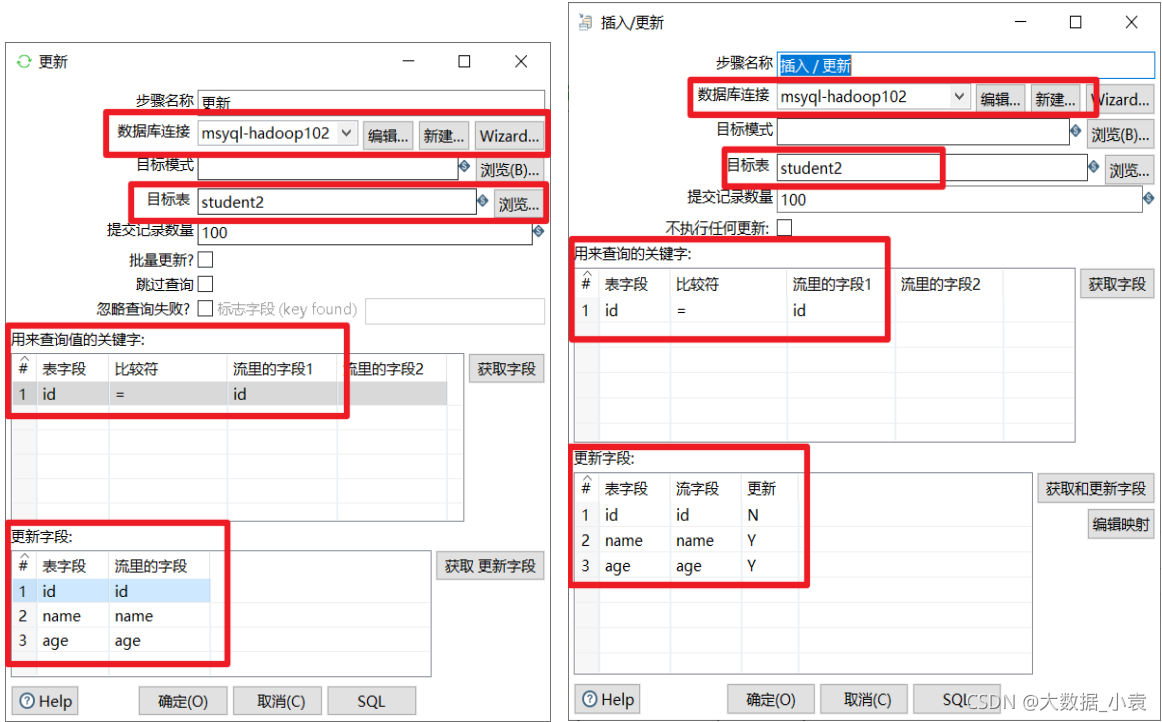Open Help in 更新 window
1162x722 pixels.
45,701
